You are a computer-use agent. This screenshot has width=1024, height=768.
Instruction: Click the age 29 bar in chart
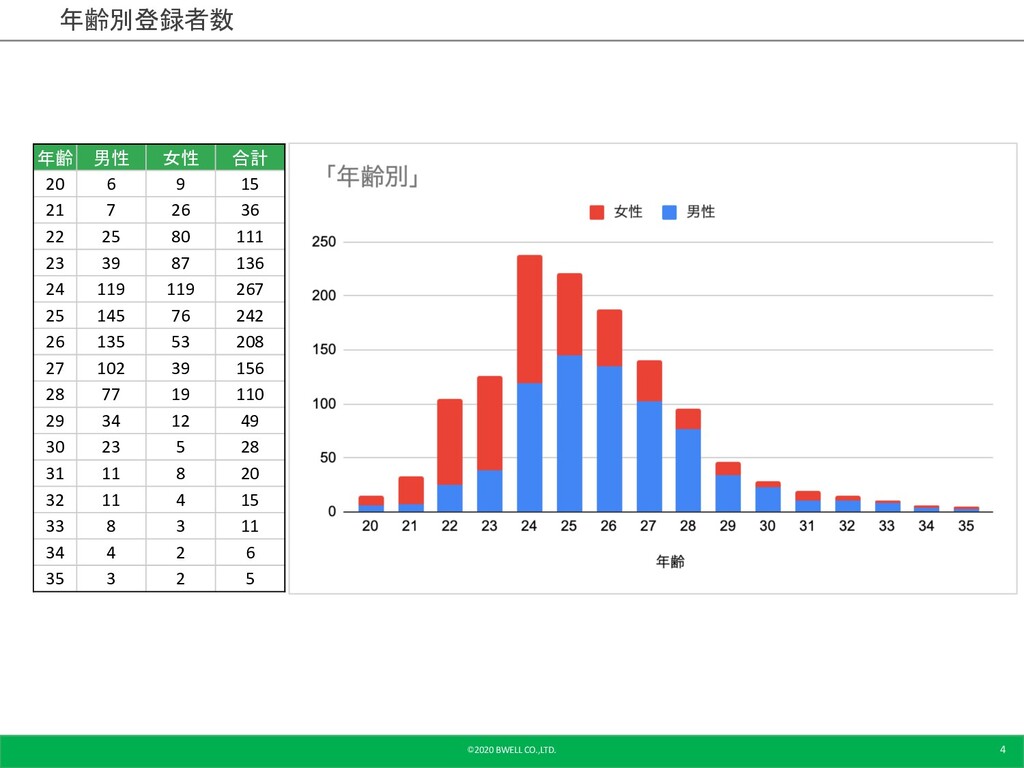click(x=728, y=487)
